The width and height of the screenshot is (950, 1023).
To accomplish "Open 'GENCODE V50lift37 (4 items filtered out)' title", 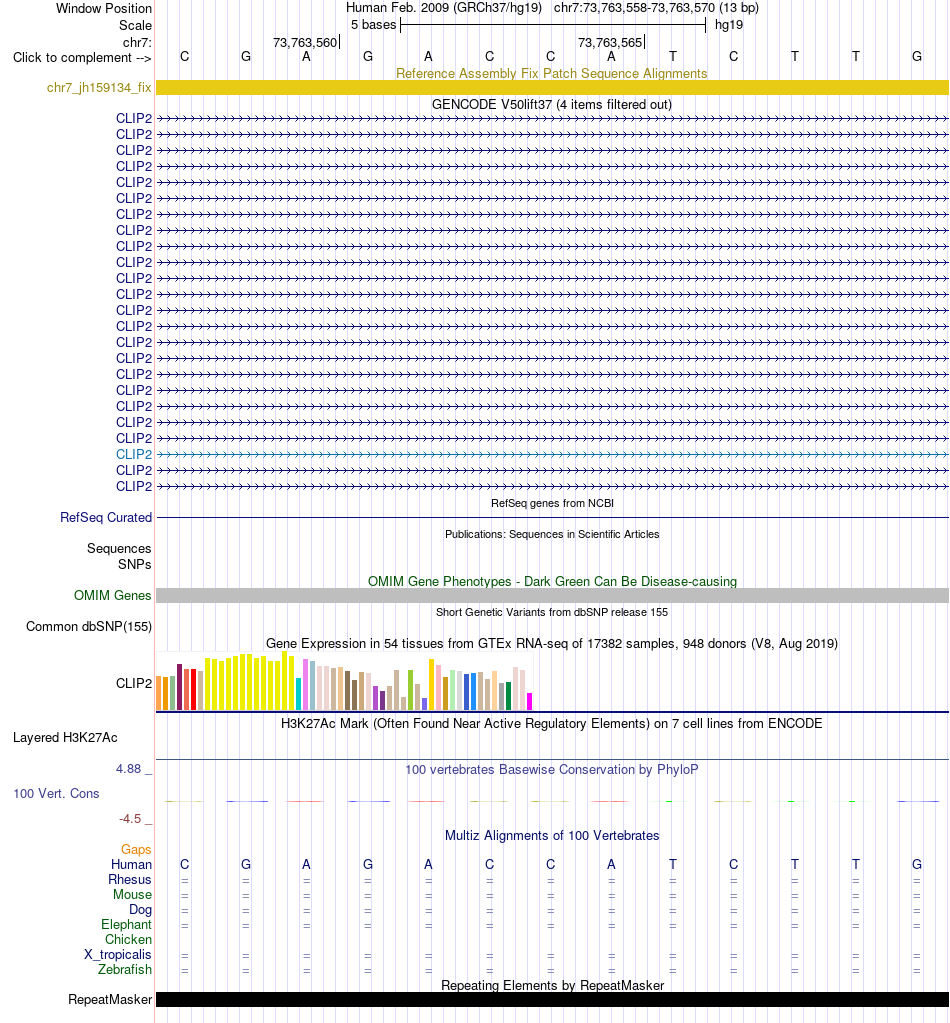I will (x=551, y=104).
